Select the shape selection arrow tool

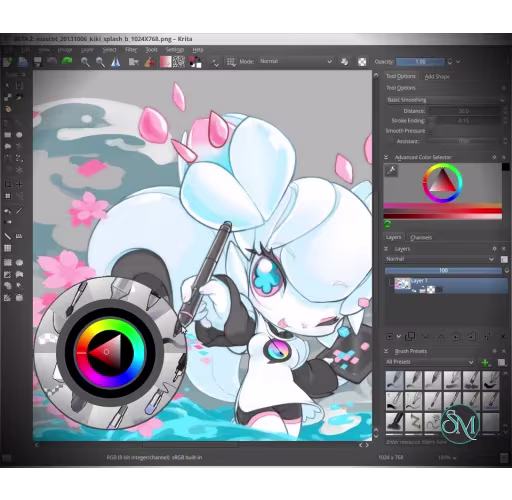click(x=7, y=86)
